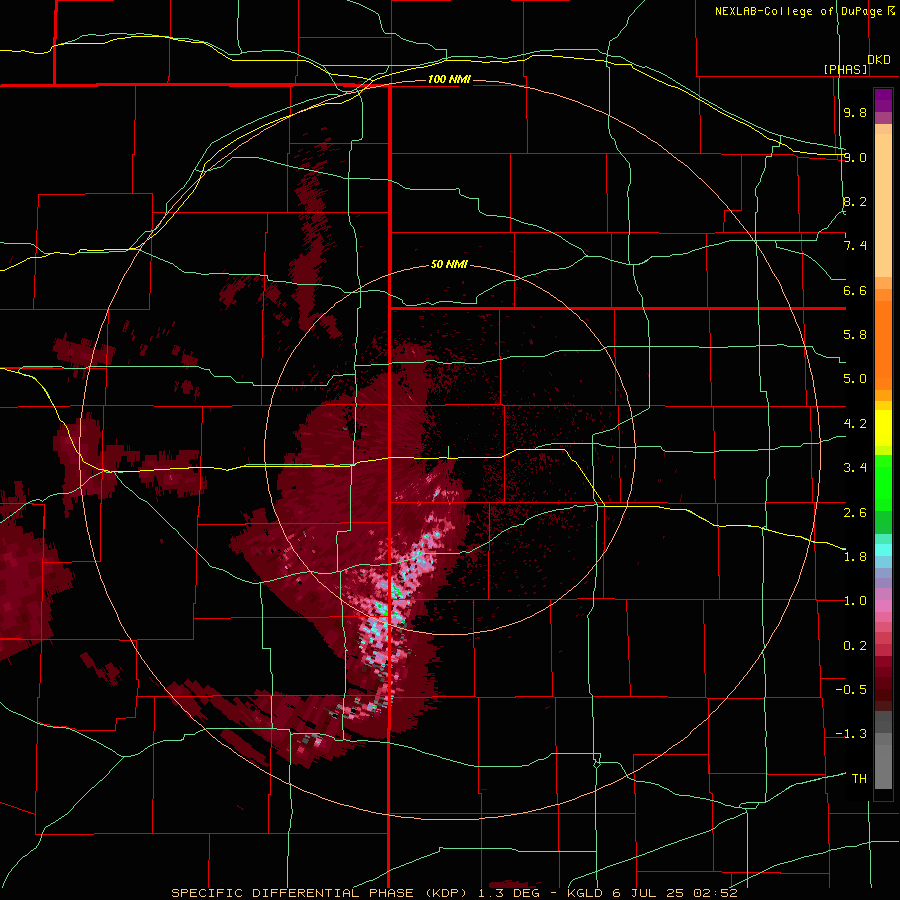Select the 2.6 scale value
900x900 pixels.
(855, 513)
